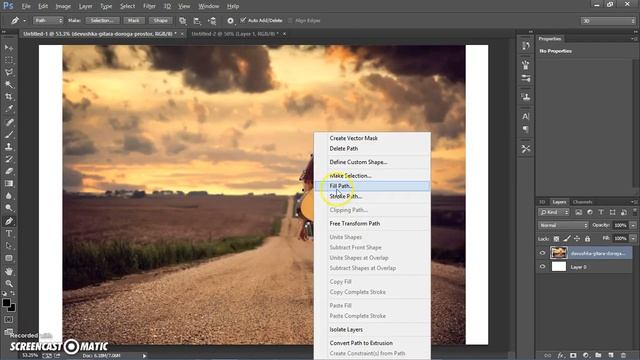The width and height of the screenshot is (640, 360).
Task: Open path operations icon in options bar
Action: pos(182,20)
